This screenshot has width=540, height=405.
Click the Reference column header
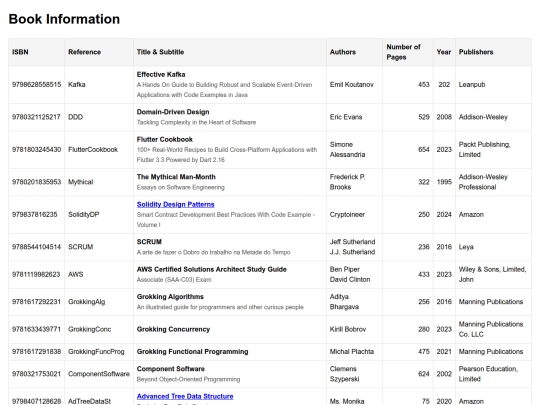pyautogui.click(x=99, y=52)
